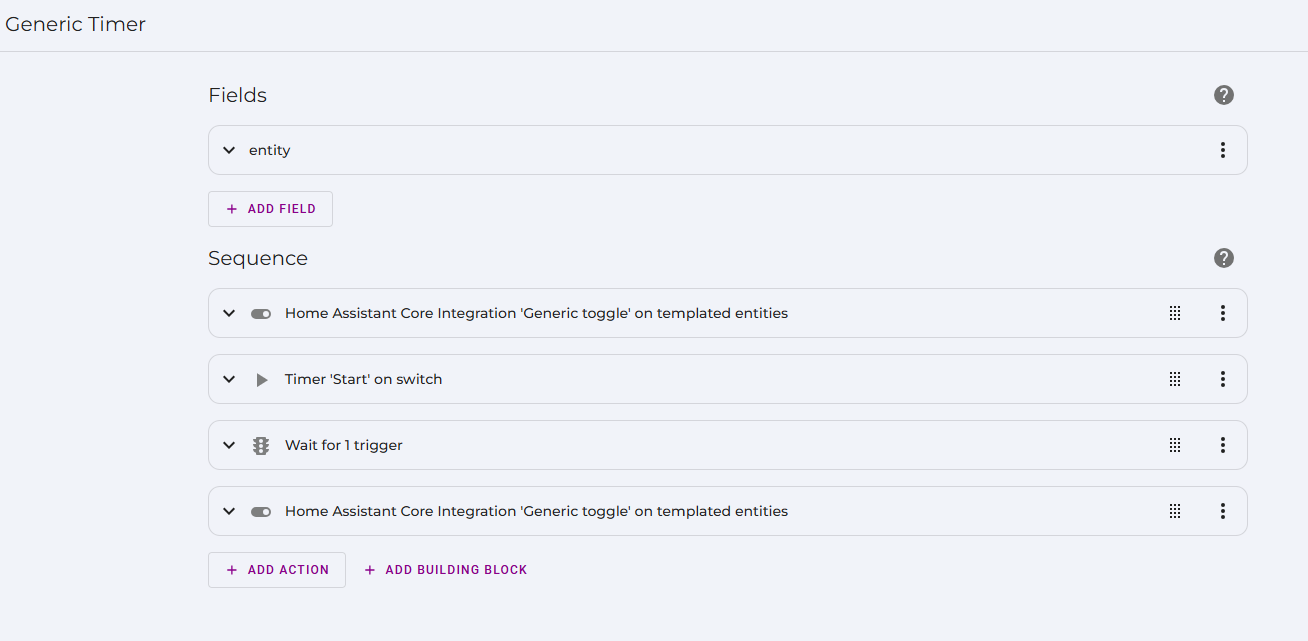Click the help icon beside Sequence heading
Screen dimensions: 1308x641
click(x=1223, y=258)
